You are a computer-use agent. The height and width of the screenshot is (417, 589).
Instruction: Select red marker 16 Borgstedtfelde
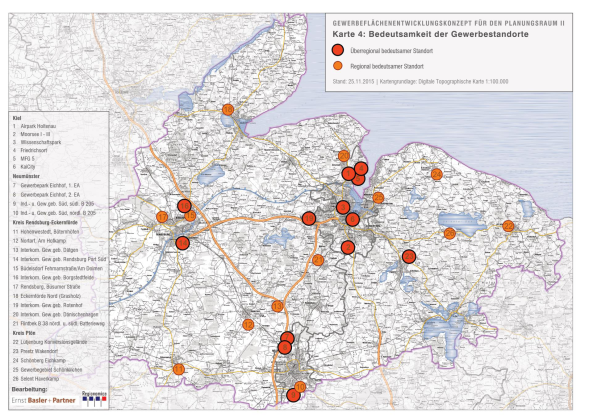pyautogui.click(x=184, y=206)
